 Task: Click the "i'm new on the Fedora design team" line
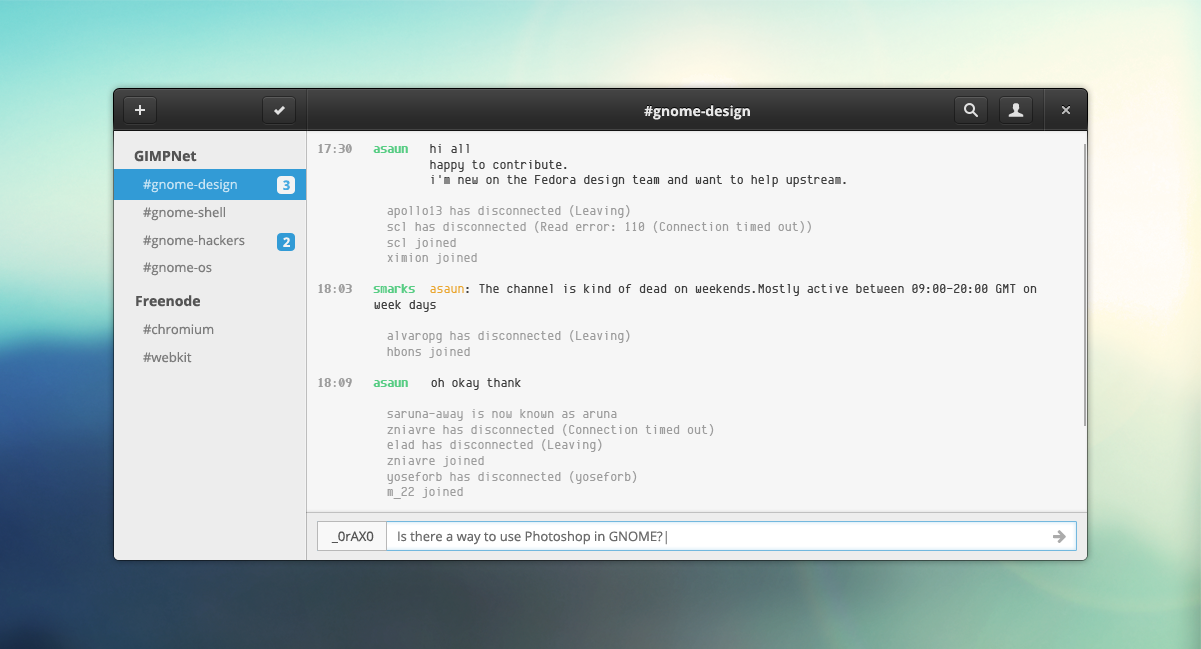(639, 180)
